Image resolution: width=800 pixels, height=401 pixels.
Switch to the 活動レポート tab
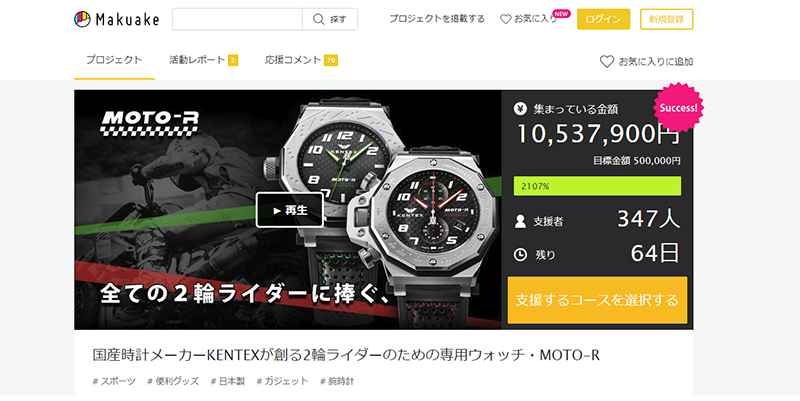click(204, 60)
